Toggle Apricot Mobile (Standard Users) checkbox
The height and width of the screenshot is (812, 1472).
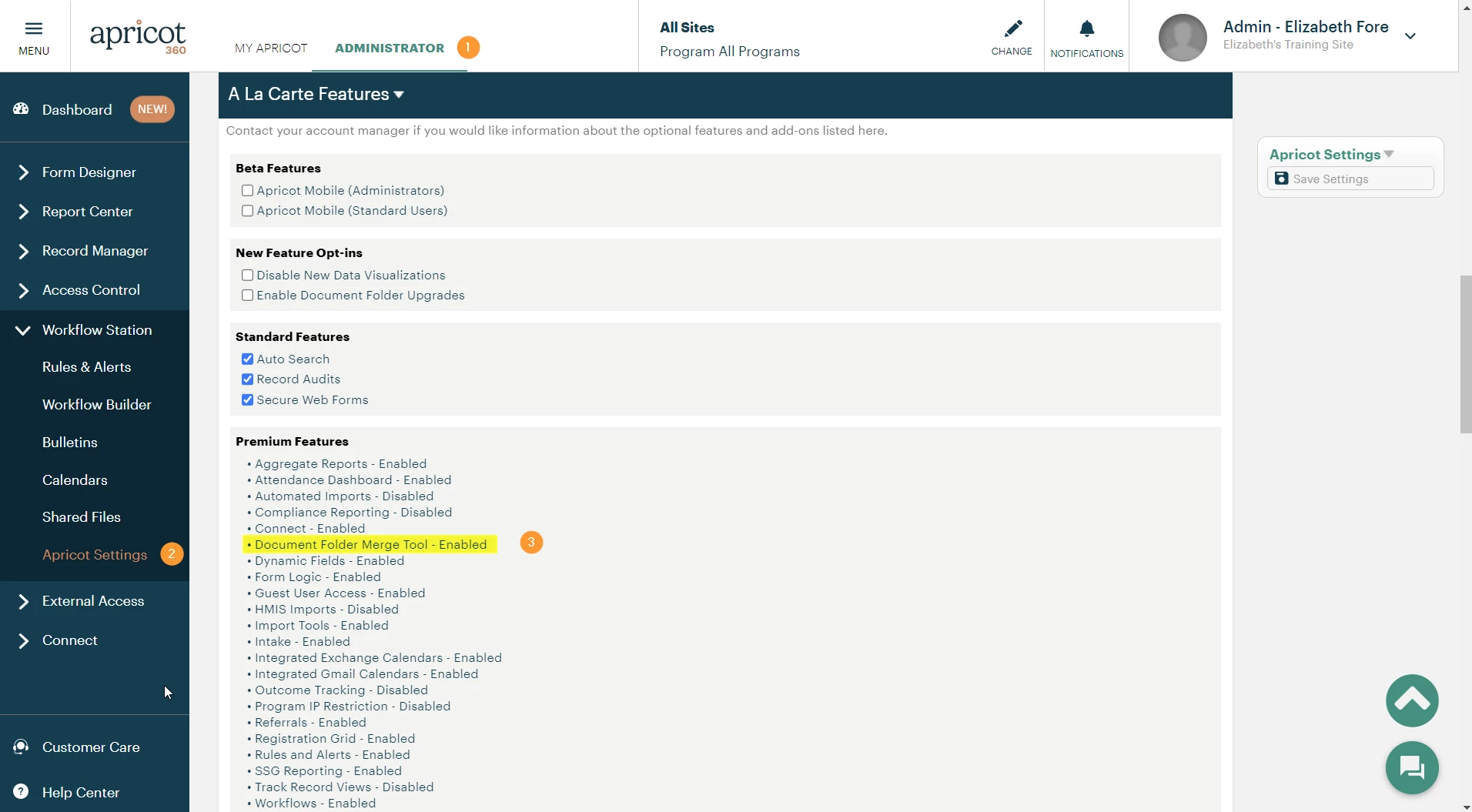pyautogui.click(x=247, y=210)
